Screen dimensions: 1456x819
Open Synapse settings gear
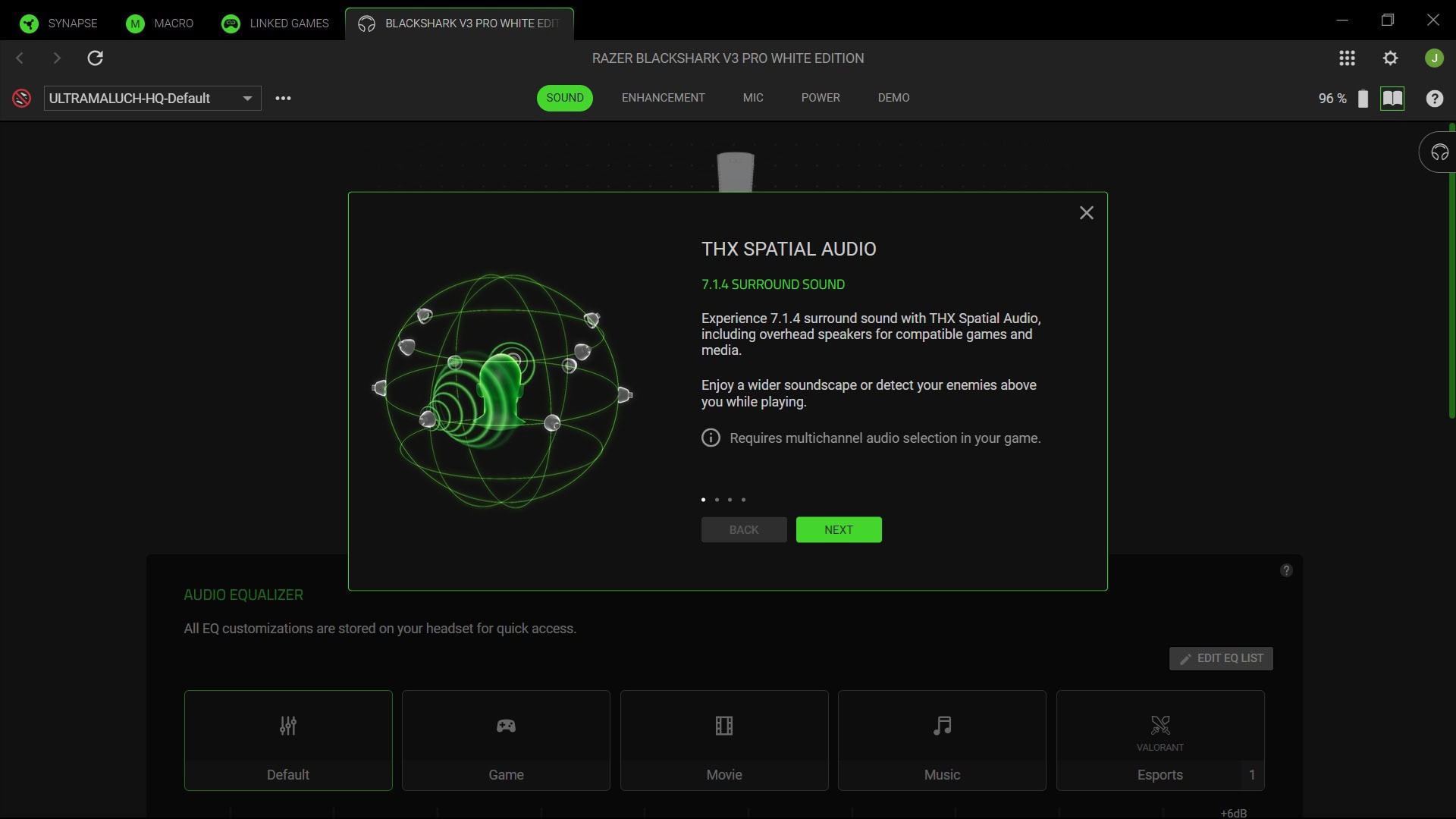1390,58
